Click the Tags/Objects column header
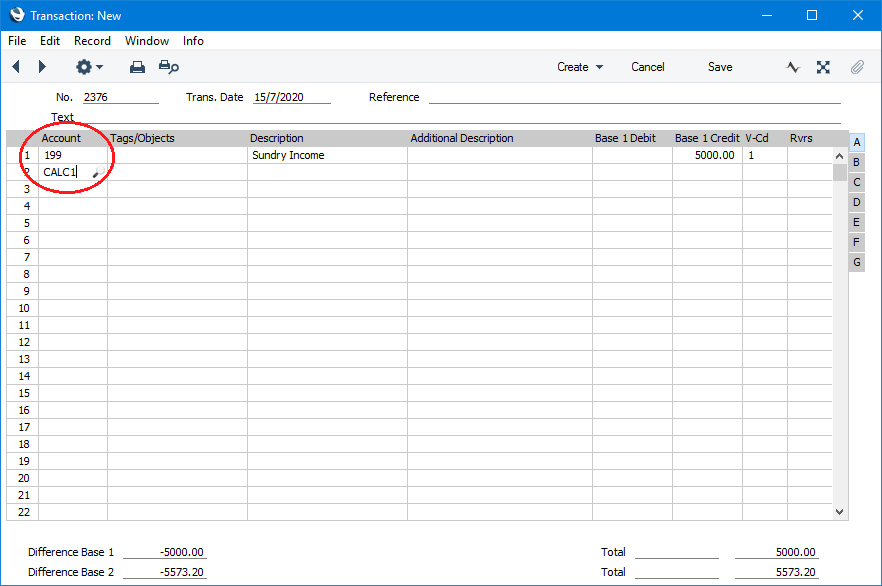The image size is (882, 586). [142, 138]
